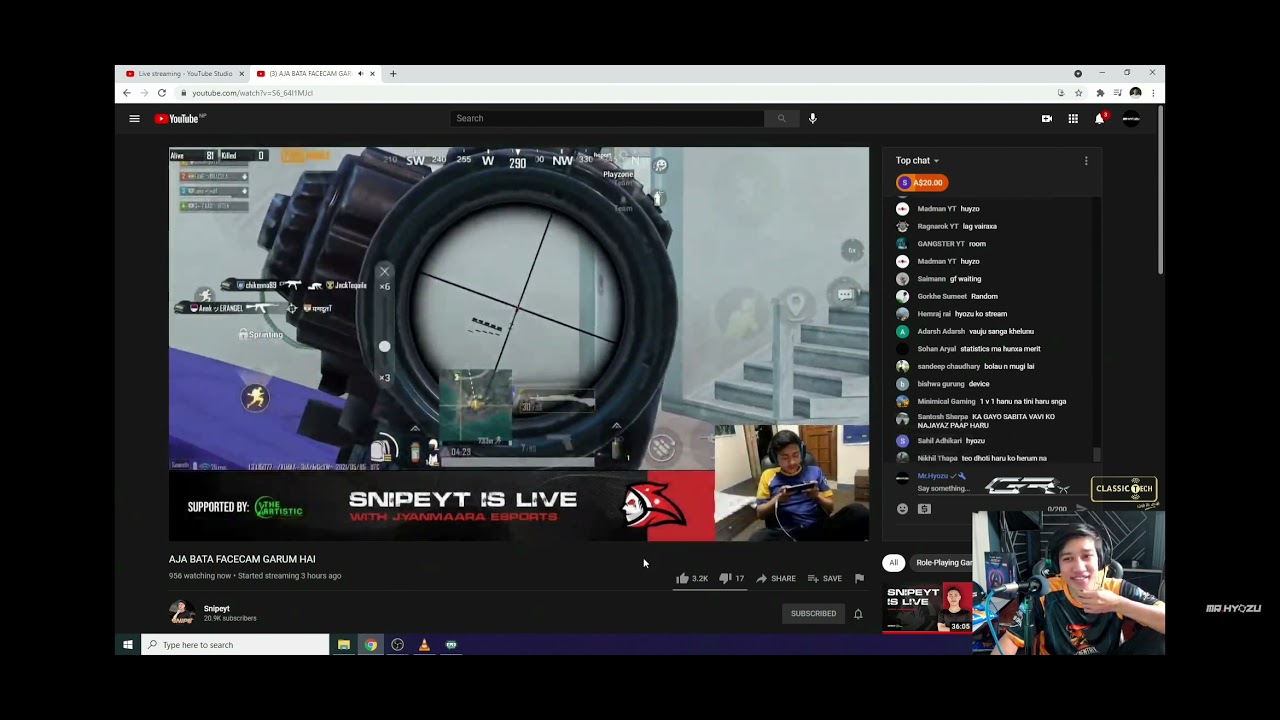Open the Windows Start menu
Image resolution: width=1280 pixels, height=720 pixels.
[128, 645]
